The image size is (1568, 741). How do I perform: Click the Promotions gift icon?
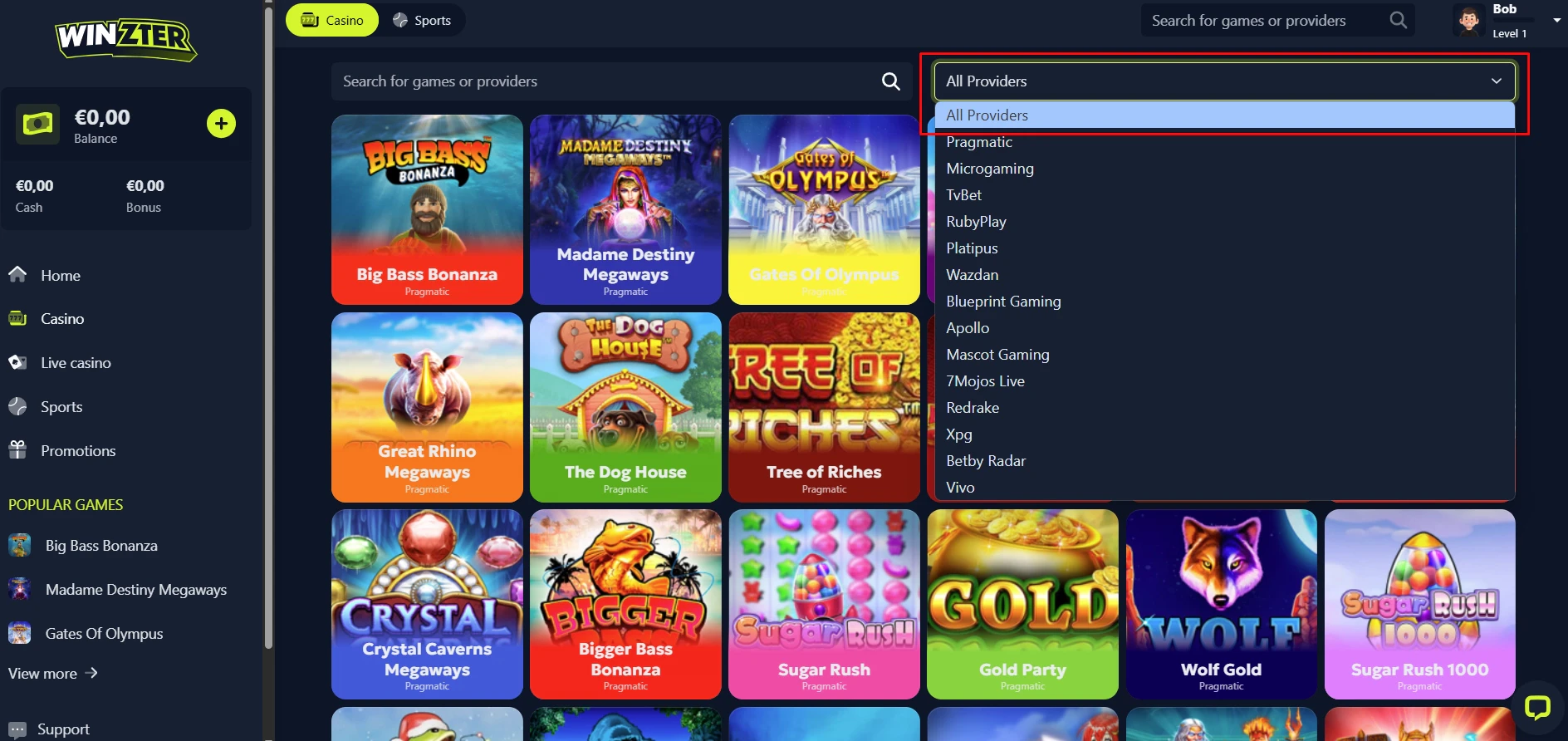coord(17,450)
